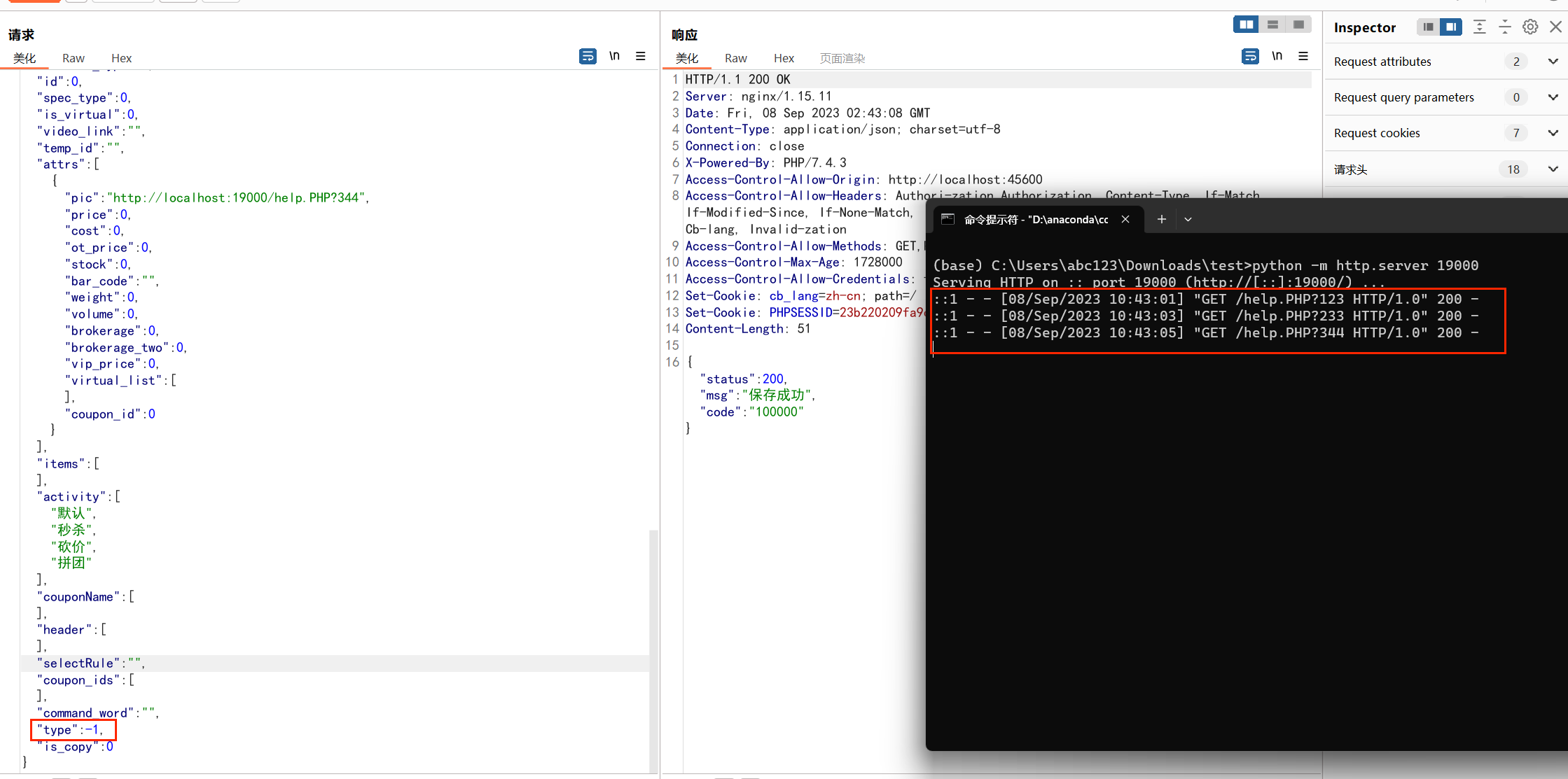Select Hex tab in request panel
The height and width of the screenshot is (779, 1568).
tap(121, 58)
